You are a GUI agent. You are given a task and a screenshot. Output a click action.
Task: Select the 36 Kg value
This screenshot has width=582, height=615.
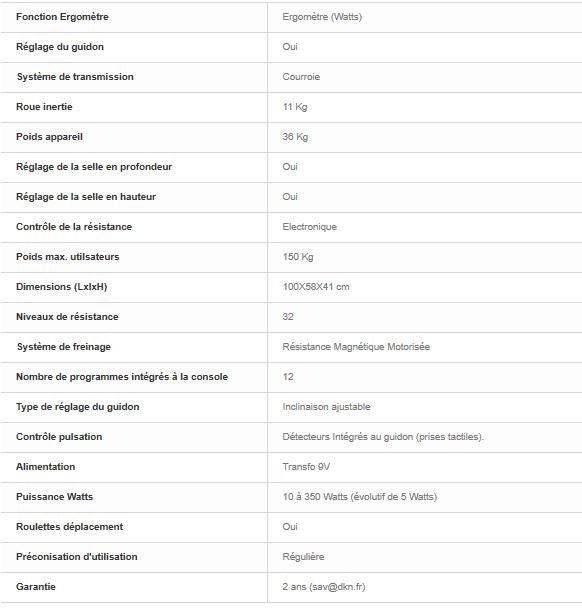[295, 137]
